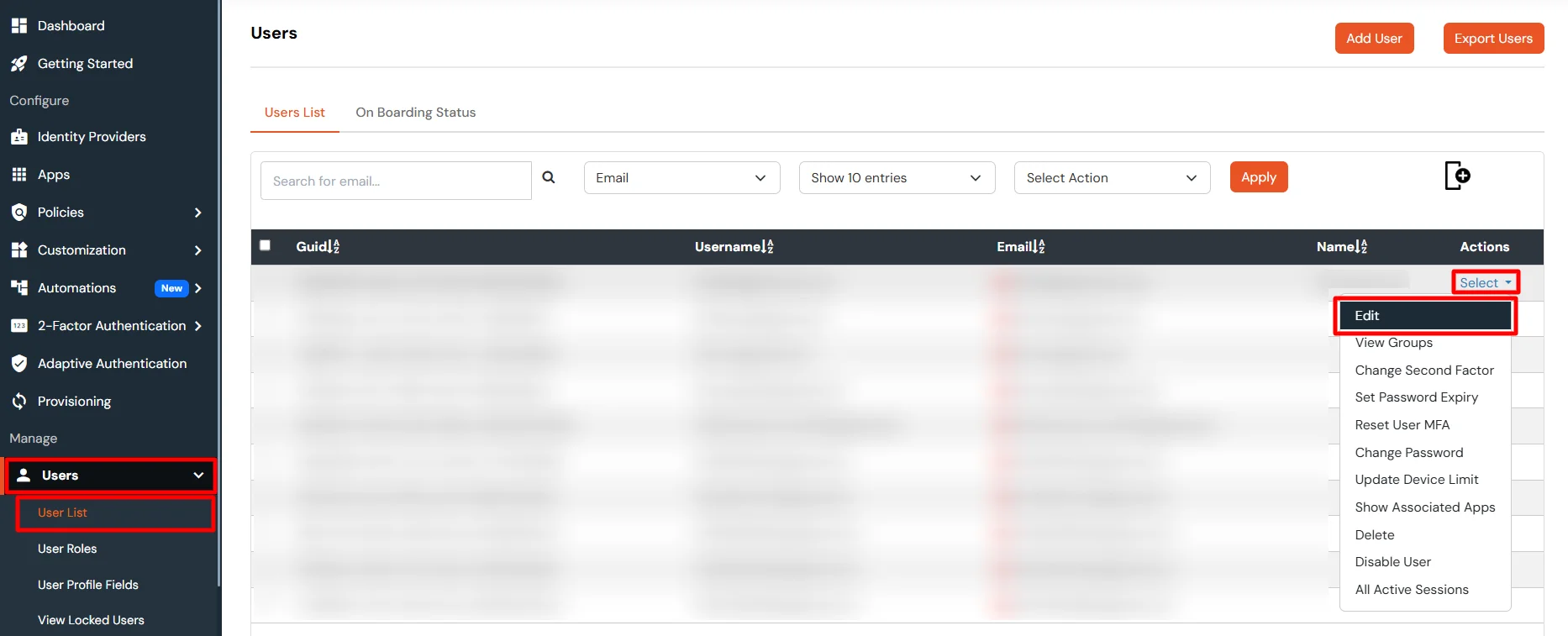Open User List in sidebar
This screenshot has width=1568, height=636.
click(62, 512)
